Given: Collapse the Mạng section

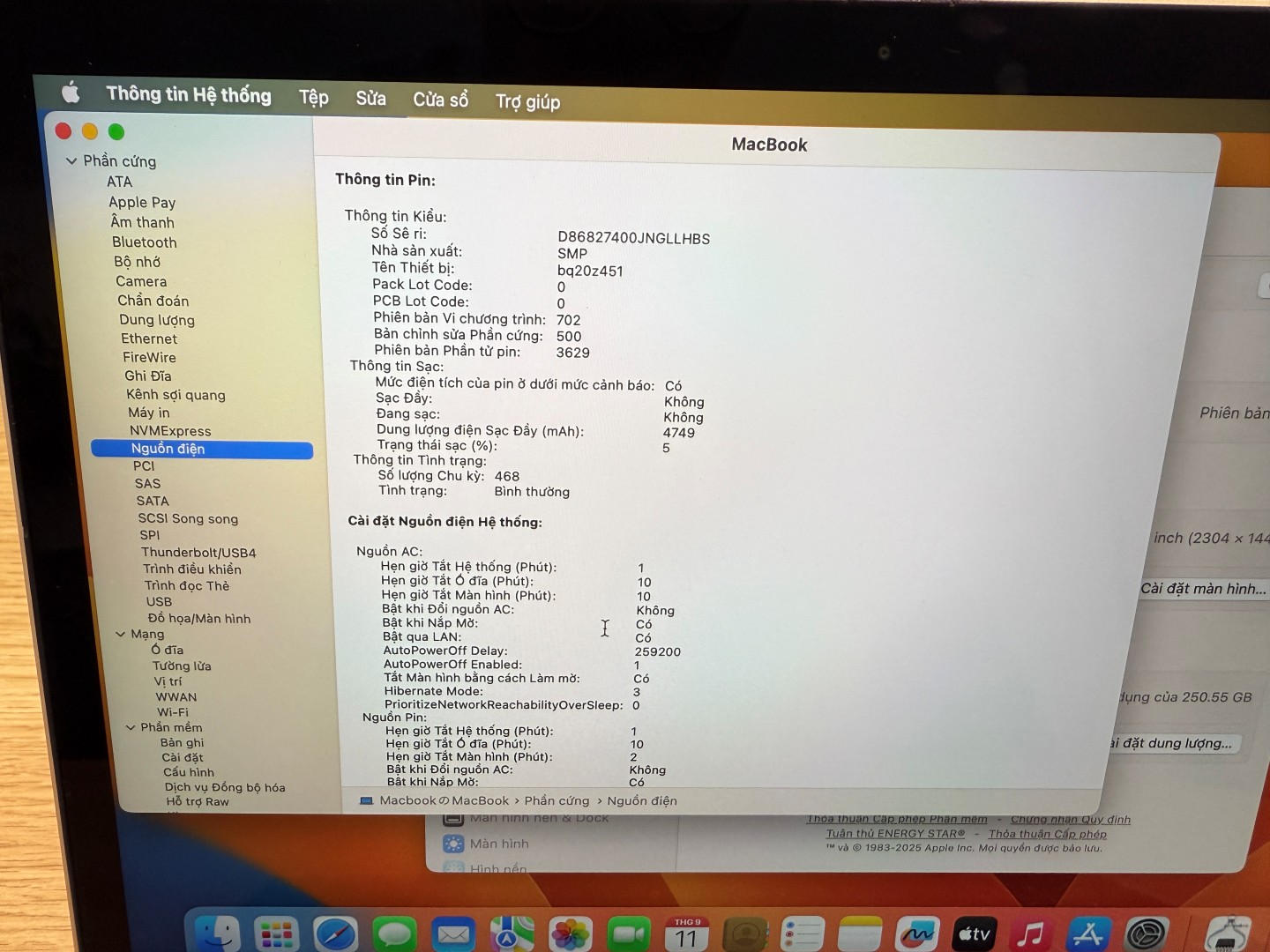Looking at the screenshot, I should point(120,634).
